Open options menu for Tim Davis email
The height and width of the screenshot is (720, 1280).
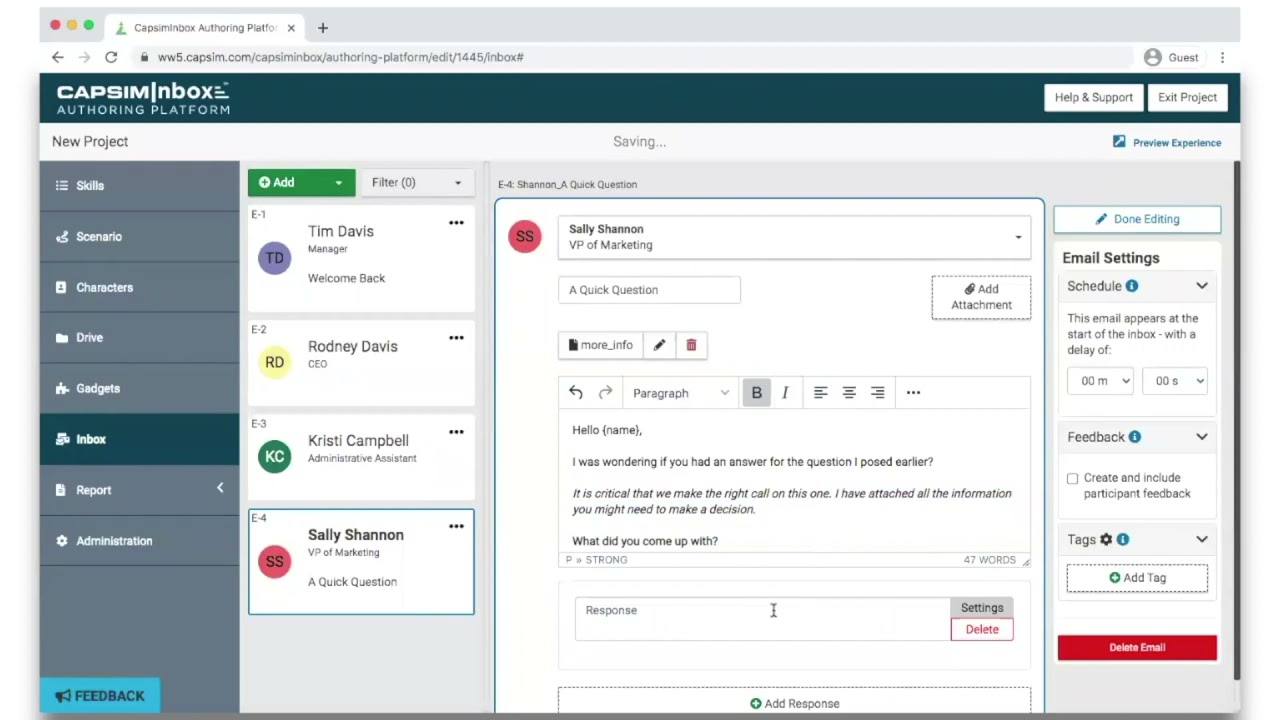456,223
